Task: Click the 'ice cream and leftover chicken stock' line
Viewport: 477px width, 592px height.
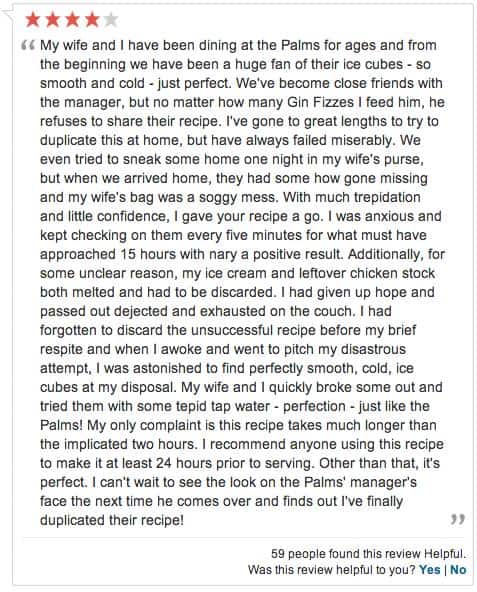Action: tap(238, 273)
